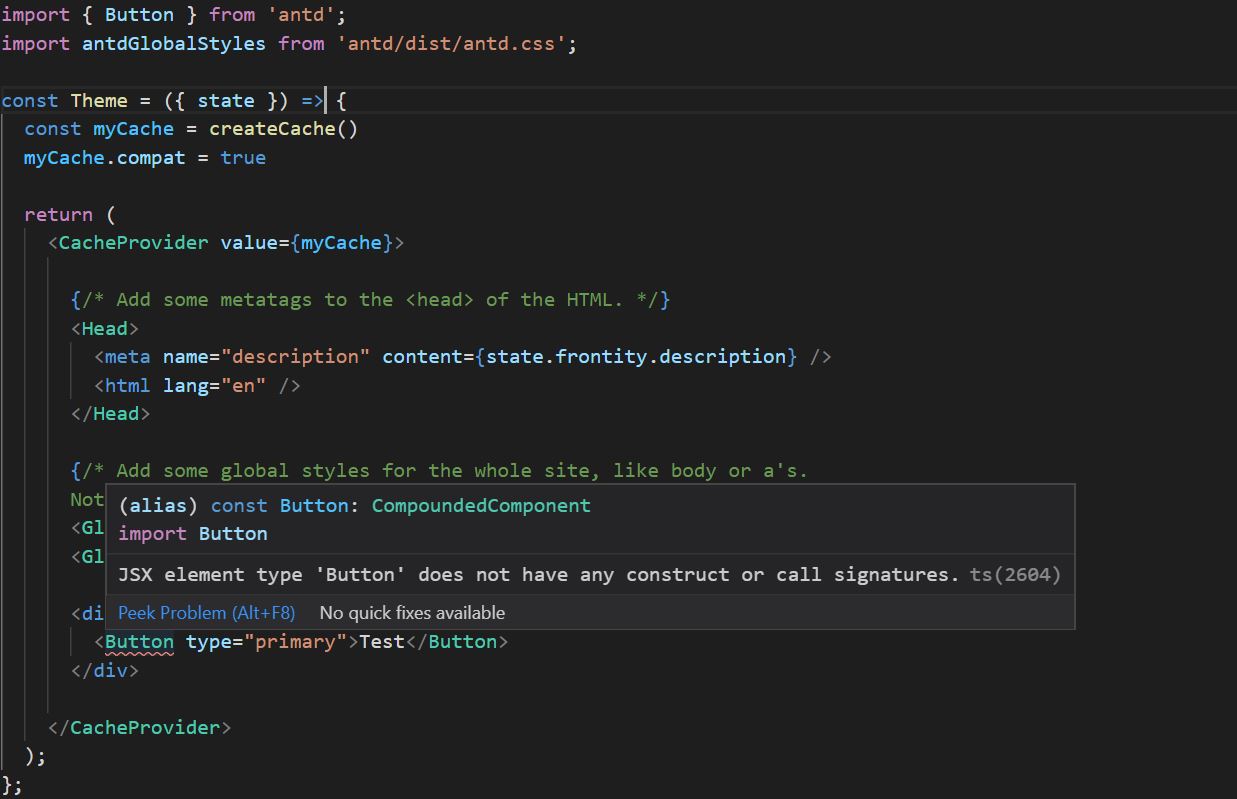
Task: Click the antdGlobalStyles identifier
Action: pyautogui.click(x=174, y=44)
